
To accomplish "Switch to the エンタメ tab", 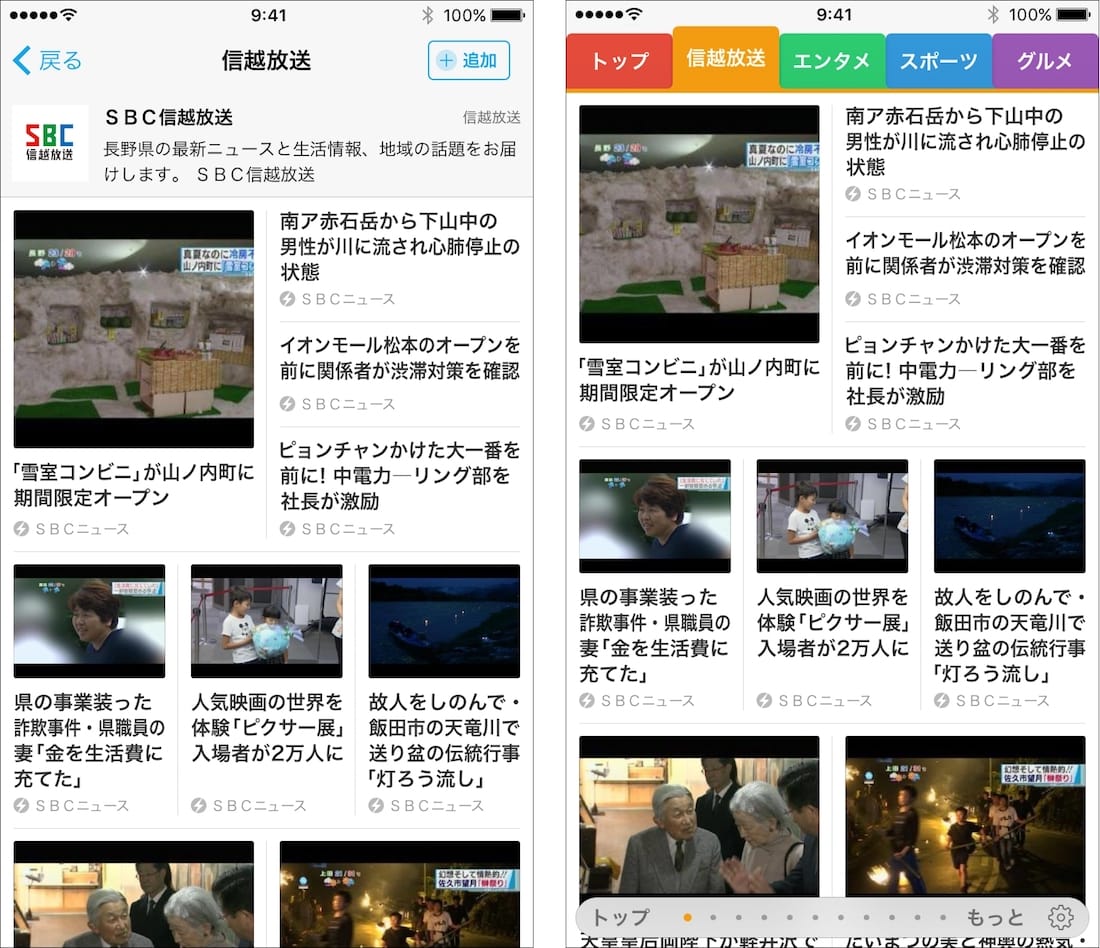I will tap(832, 61).
